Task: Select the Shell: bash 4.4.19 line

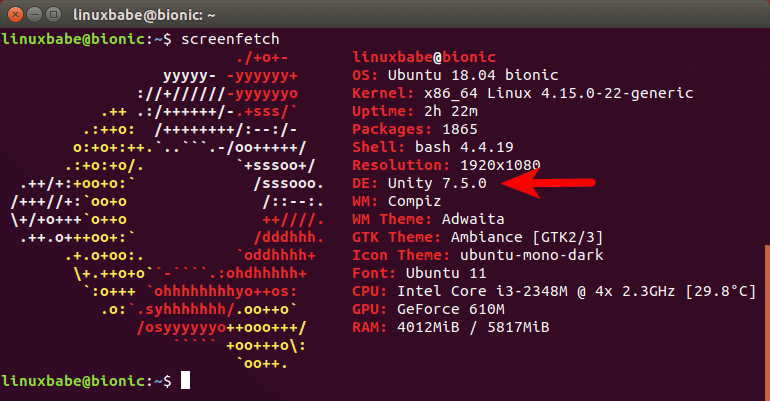Action: click(x=435, y=147)
